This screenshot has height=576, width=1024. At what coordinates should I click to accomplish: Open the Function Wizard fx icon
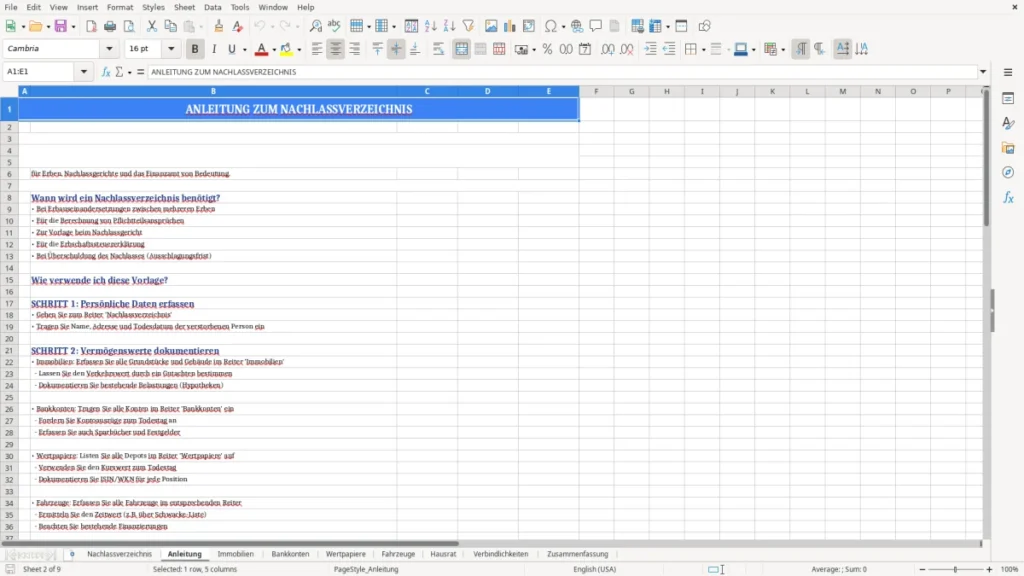point(106,72)
